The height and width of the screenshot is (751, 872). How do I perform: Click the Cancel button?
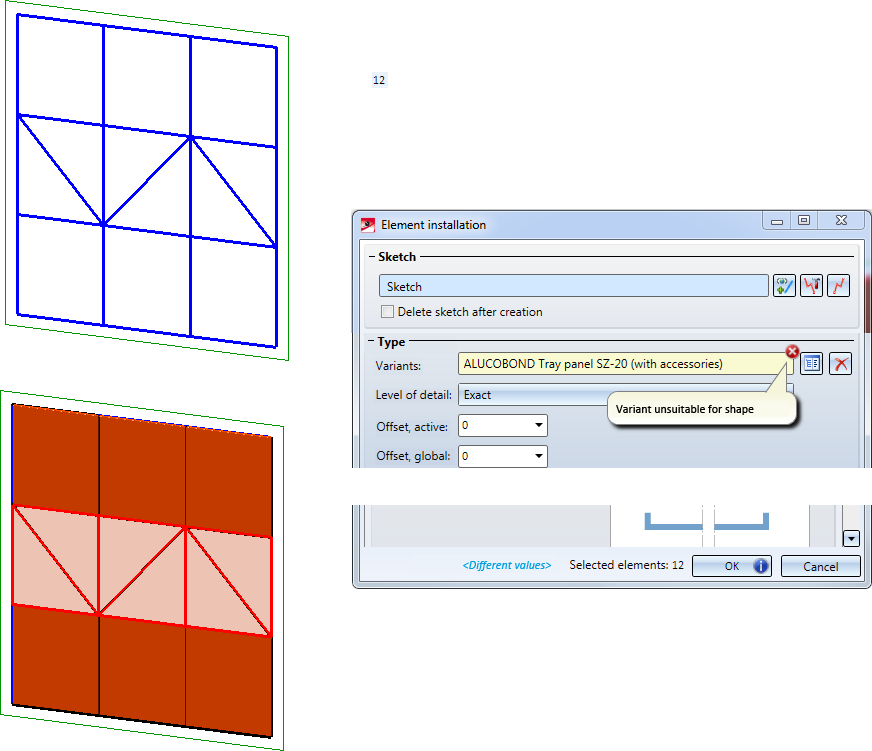820,566
